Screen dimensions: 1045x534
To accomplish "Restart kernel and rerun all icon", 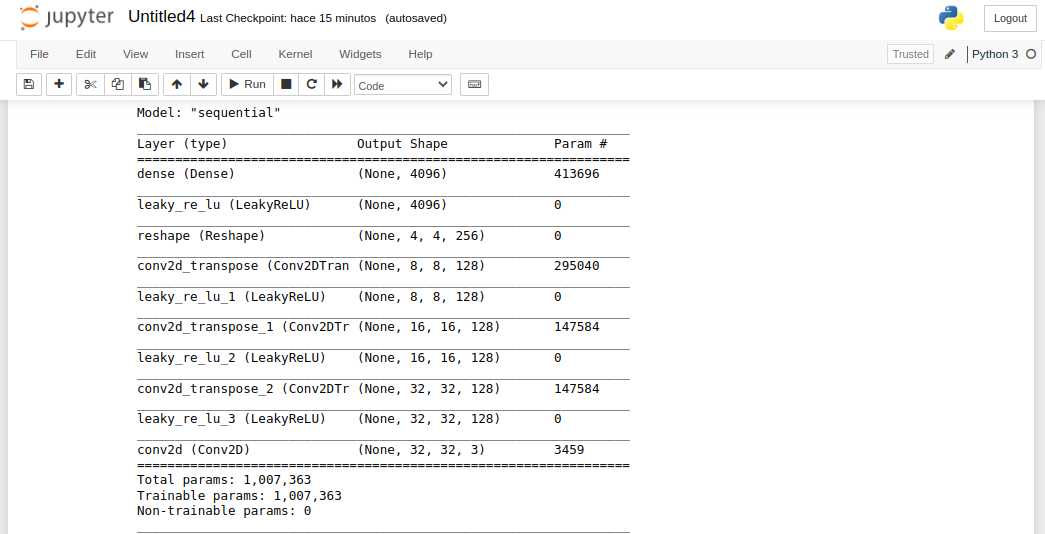I will pos(337,85).
